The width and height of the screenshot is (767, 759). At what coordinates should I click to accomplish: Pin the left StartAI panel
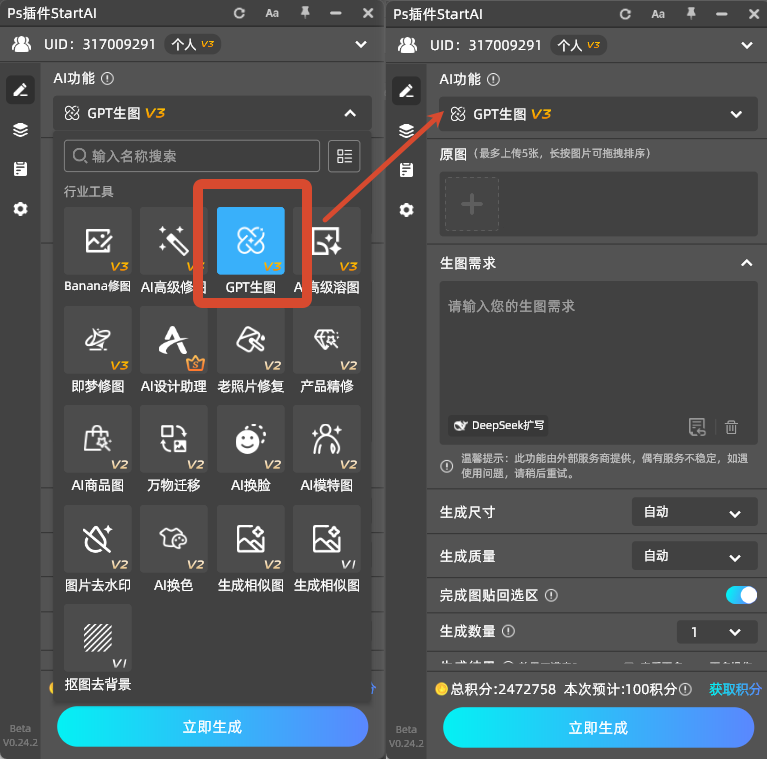305,13
